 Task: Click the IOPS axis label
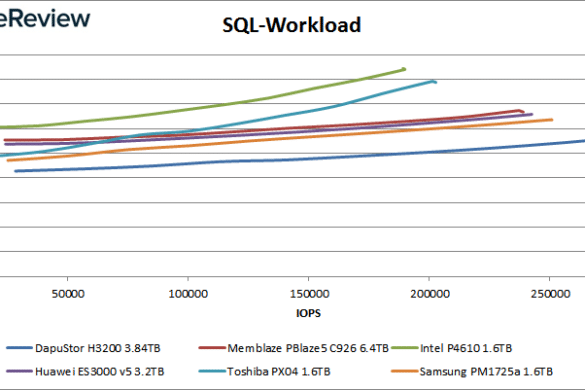coord(308,313)
